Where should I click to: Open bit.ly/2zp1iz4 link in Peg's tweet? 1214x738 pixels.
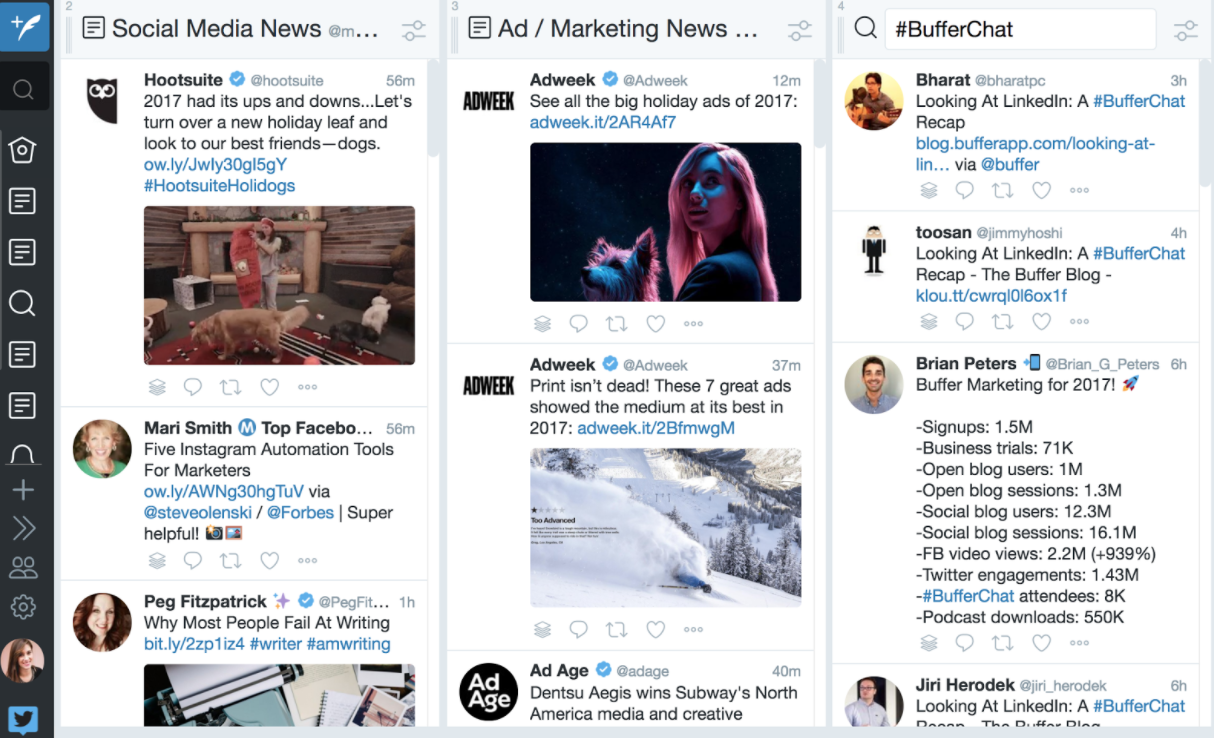tap(194, 644)
